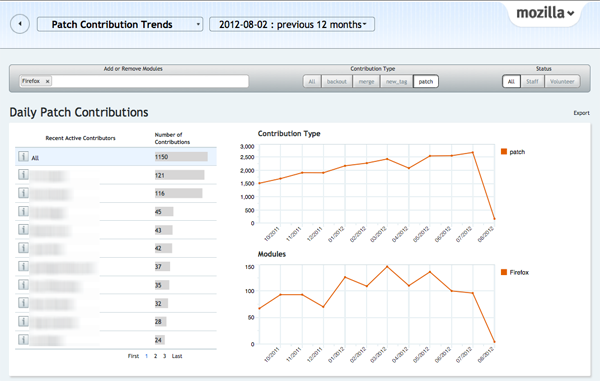Click the Number of Contributions column header
Viewport: 600px width, 381px height.
pos(172,138)
